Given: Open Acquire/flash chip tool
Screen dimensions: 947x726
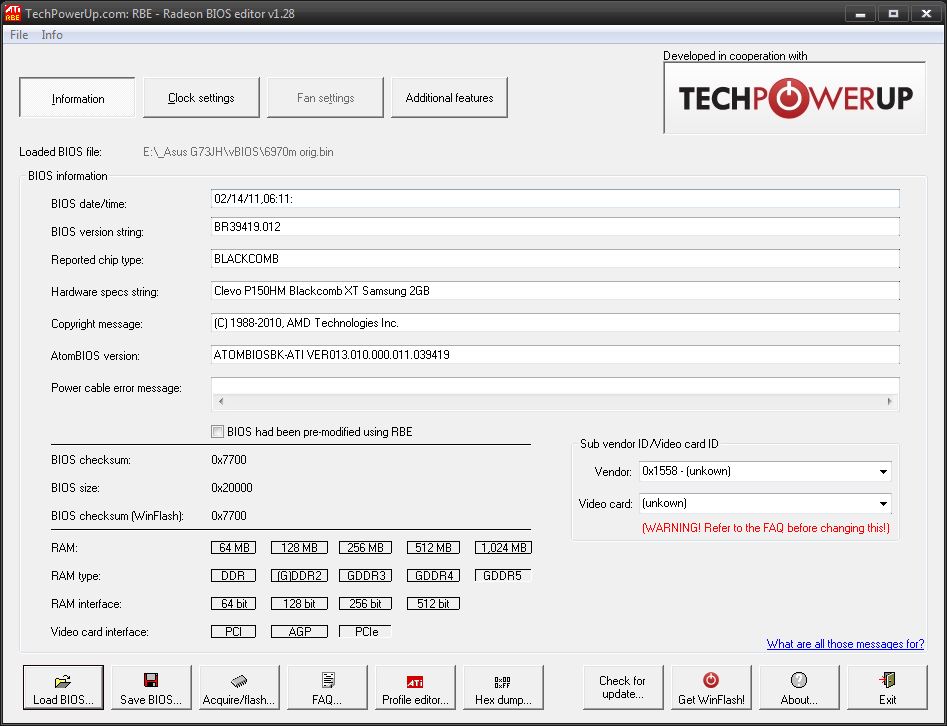Looking at the screenshot, I should click(x=239, y=687).
